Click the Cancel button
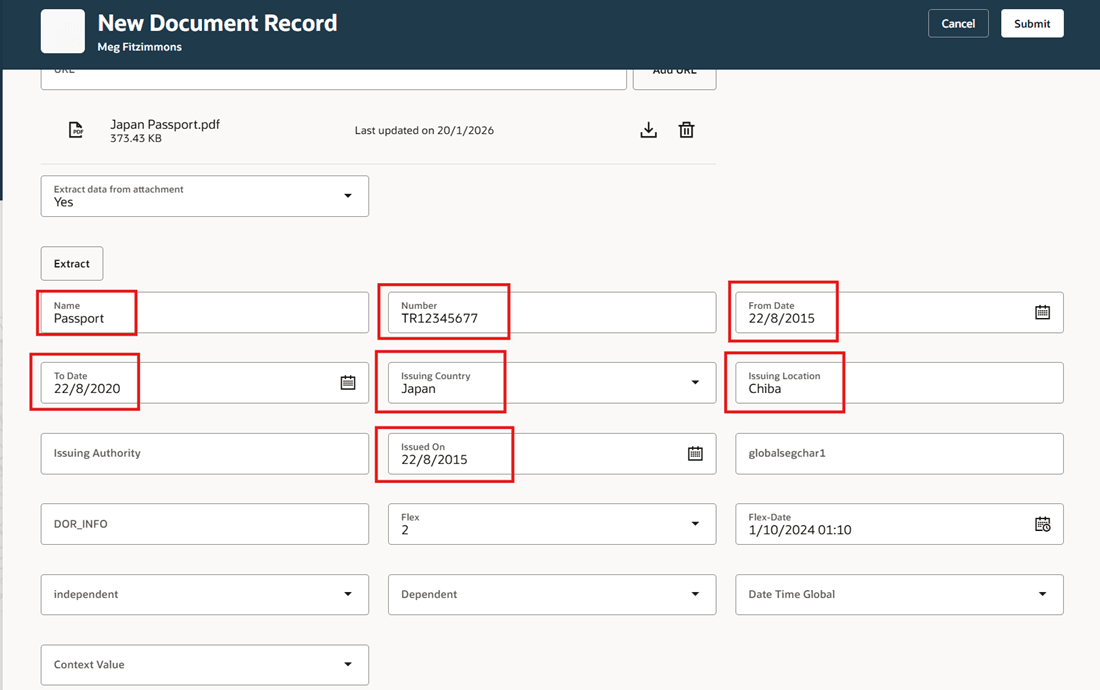Viewport: 1100px width, 690px height. 958,23
